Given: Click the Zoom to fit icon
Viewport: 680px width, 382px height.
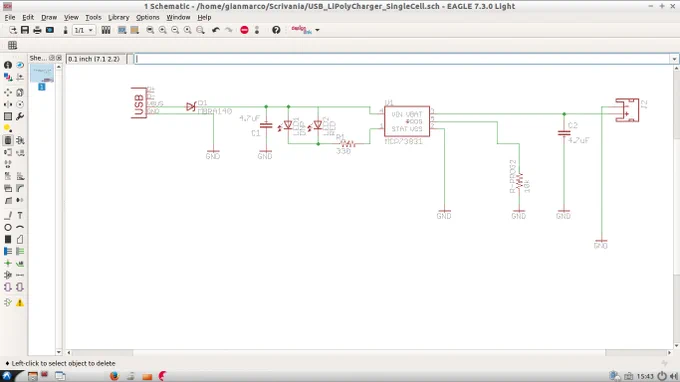Looking at the screenshot, I should (x=150, y=30).
